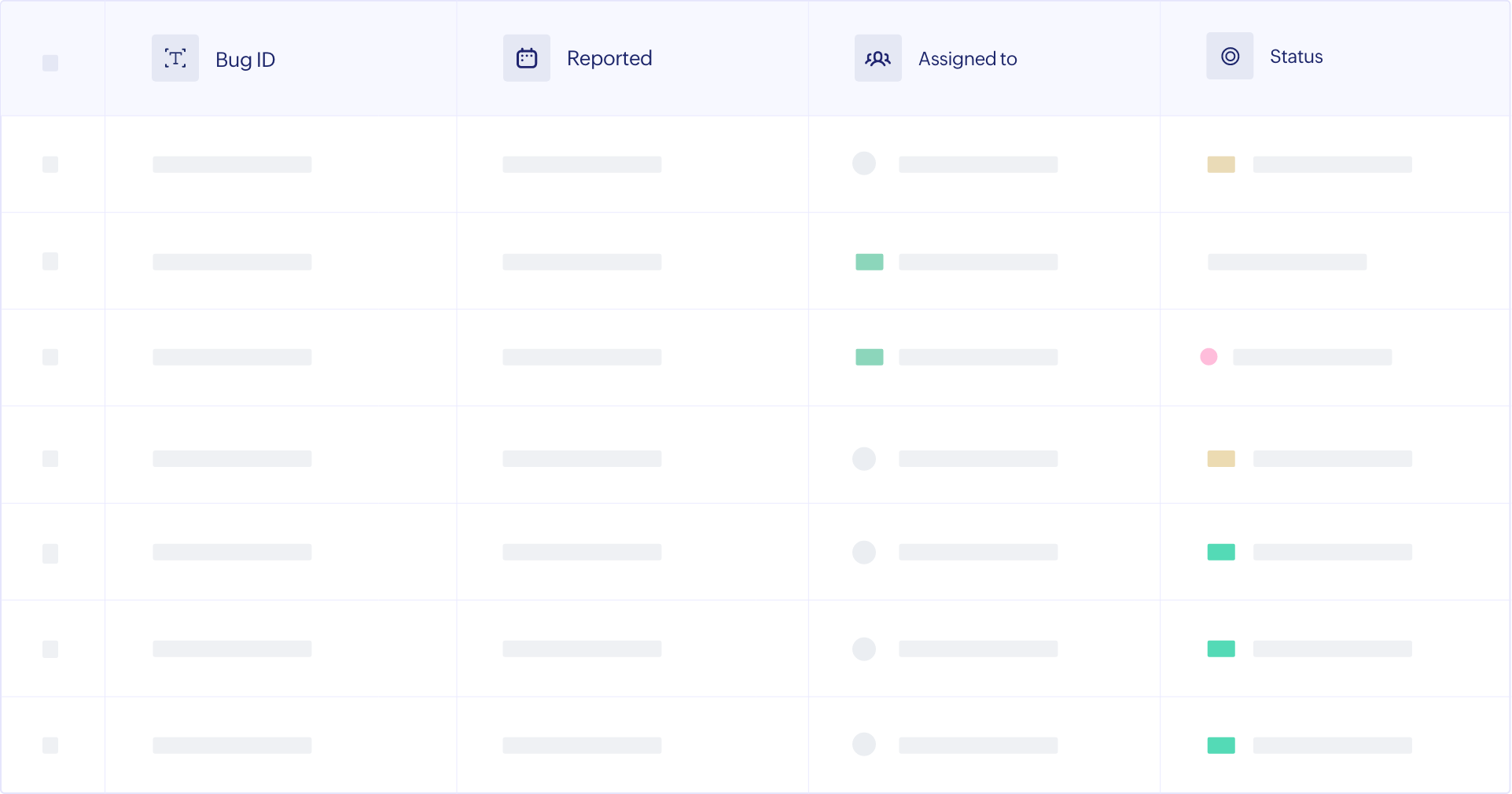Click the Status column header label
Viewport: 1512px width, 794px height.
tap(1296, 57)
